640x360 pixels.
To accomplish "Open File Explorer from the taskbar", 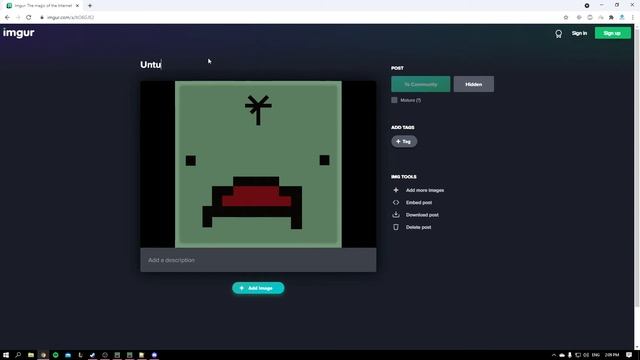I will coord(31,355).
